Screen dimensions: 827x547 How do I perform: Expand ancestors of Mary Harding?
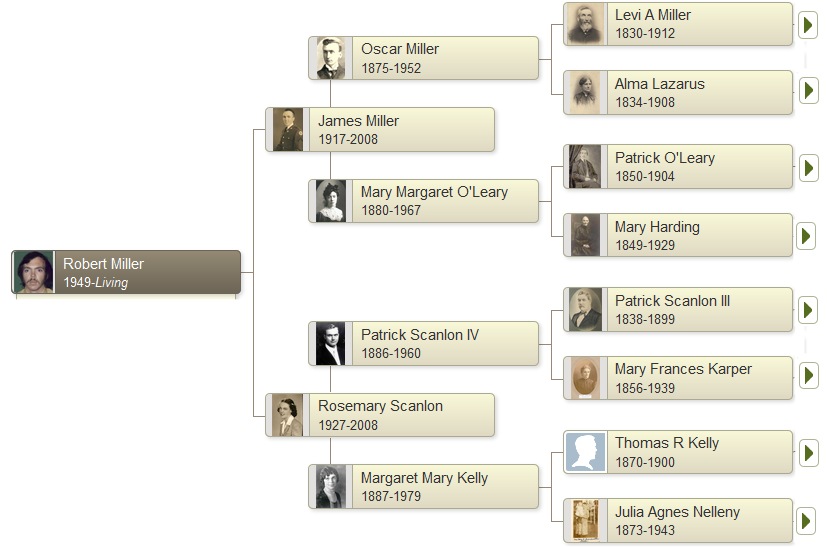pos(808,236)
